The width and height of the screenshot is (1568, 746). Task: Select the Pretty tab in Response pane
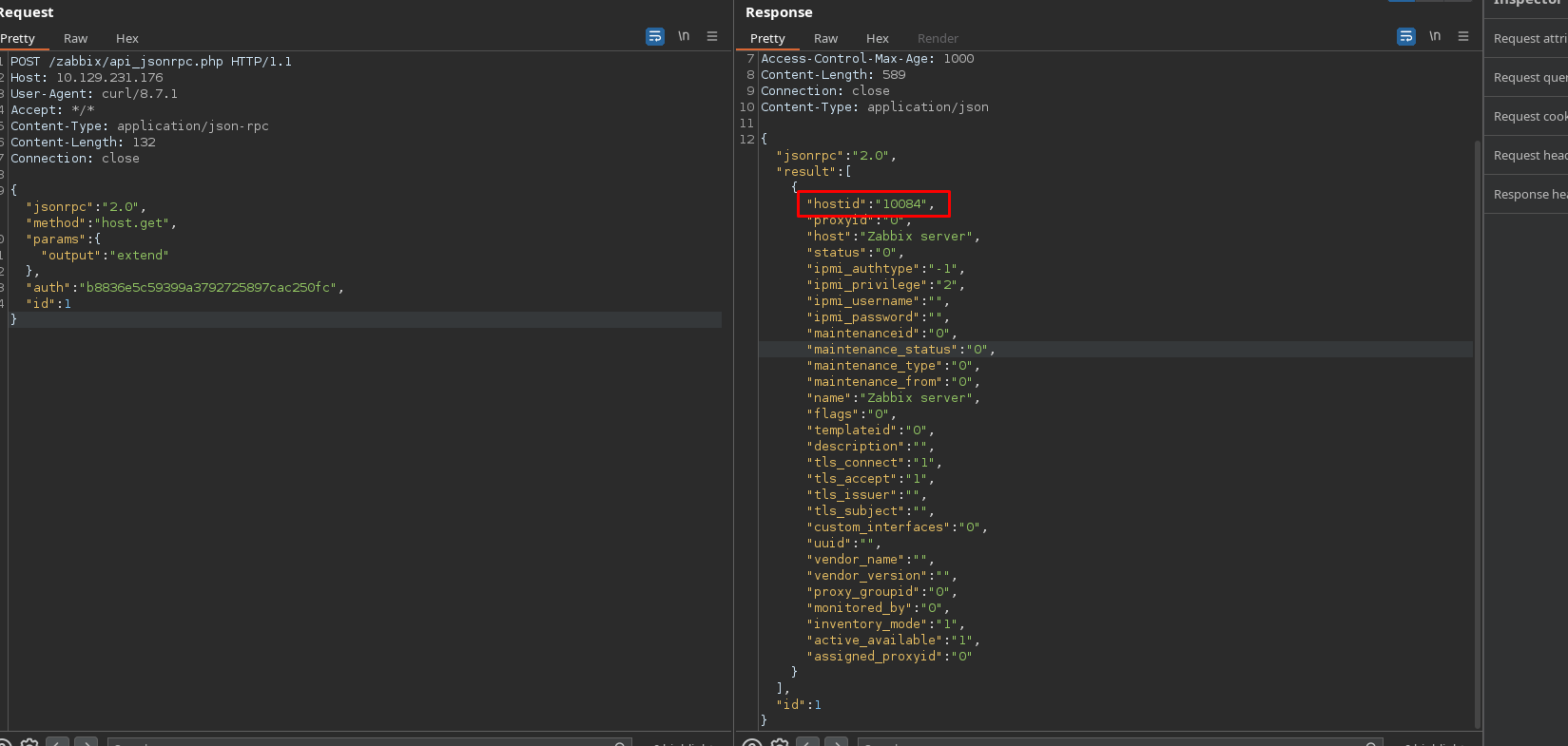pos(767,38)
